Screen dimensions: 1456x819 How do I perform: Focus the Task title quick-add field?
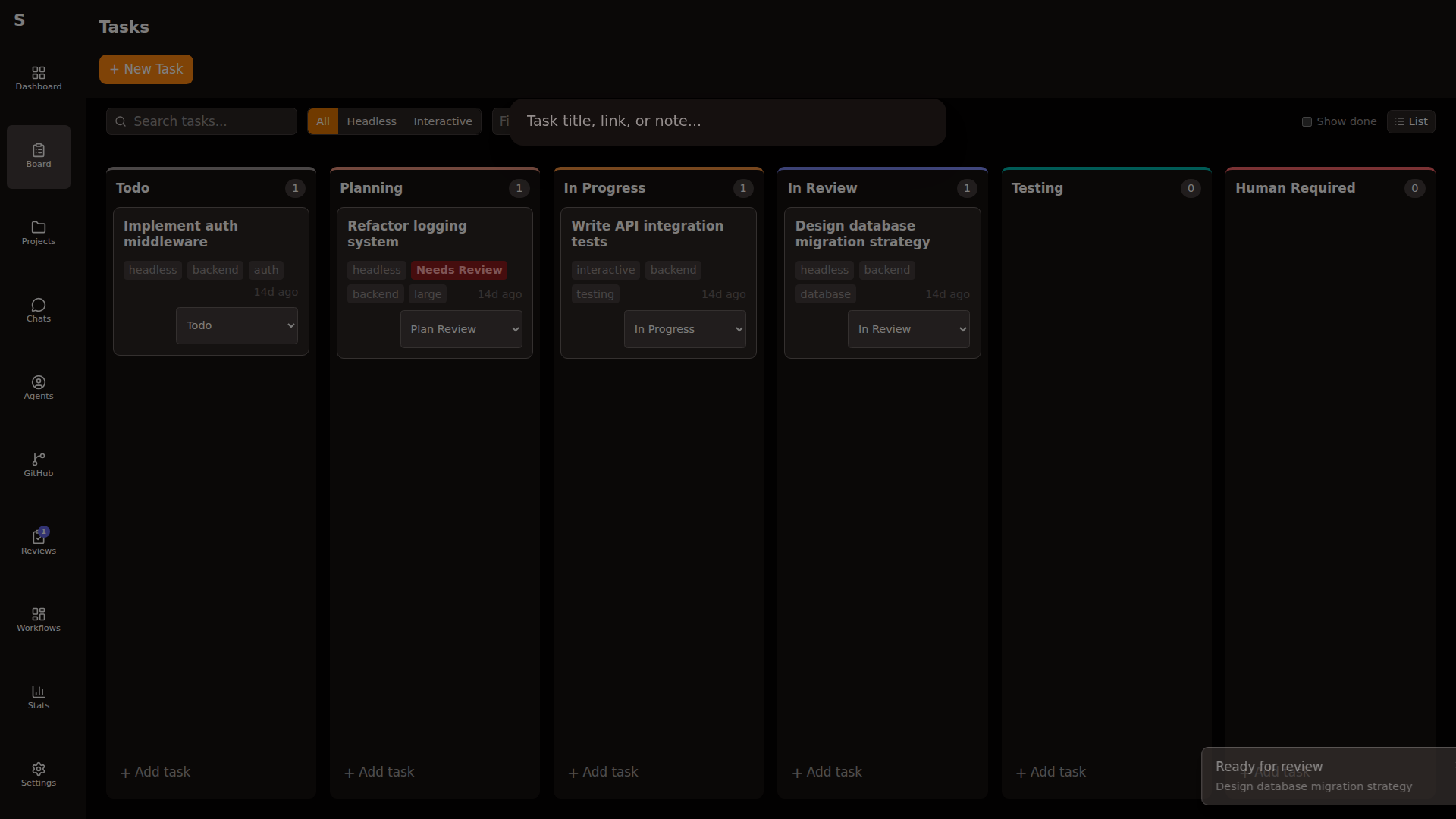[728, 121]
